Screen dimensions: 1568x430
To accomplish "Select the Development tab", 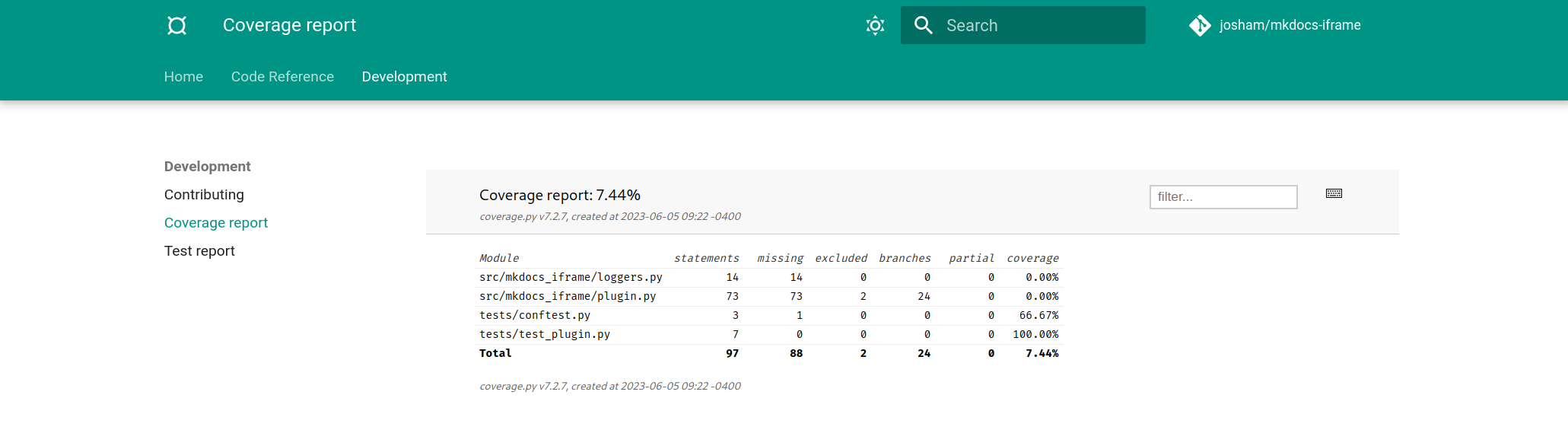I will [404, 77].
